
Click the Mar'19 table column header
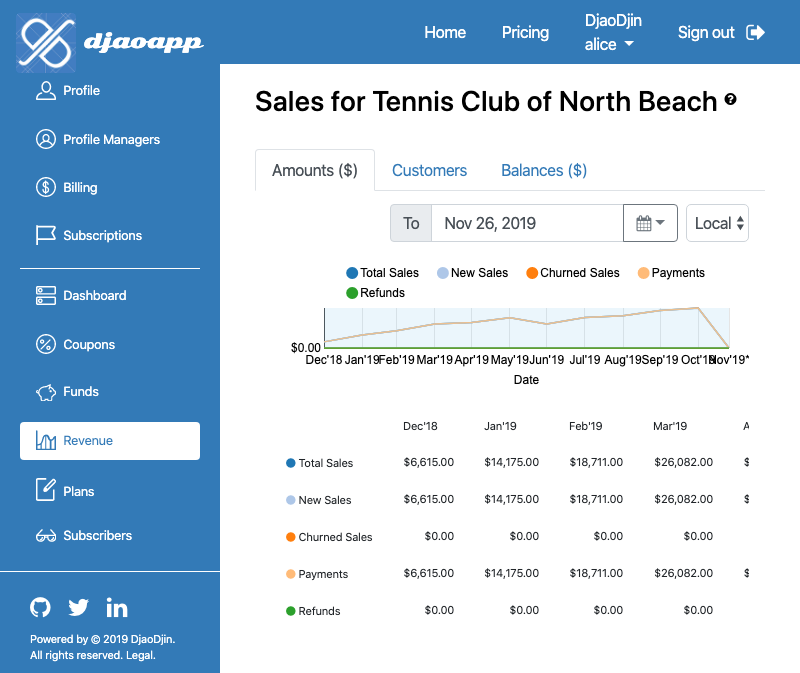click(670, 426)
